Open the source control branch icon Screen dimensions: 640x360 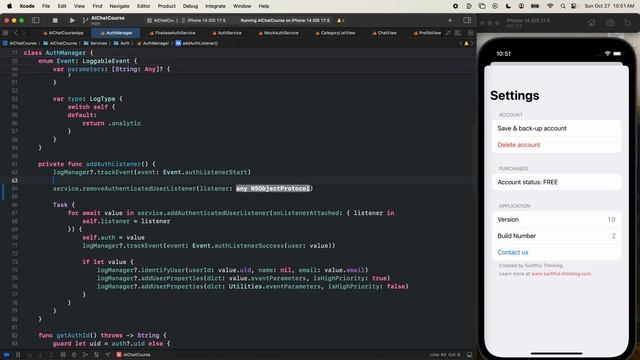(x=85, y=20)
